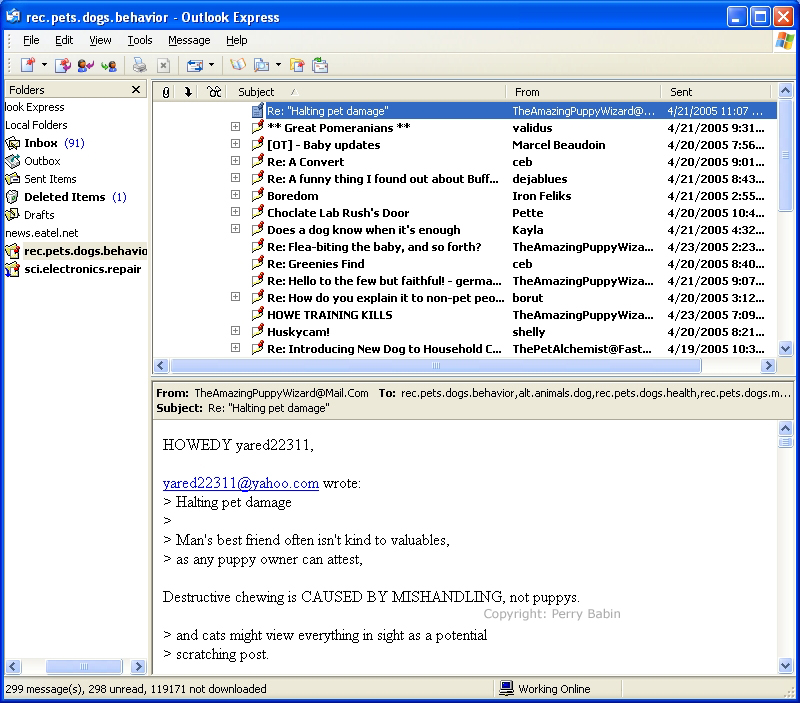The height and width of the screenshot is (703, 800).
Task: Expand the Great Pomeranians thread
Action: 235,127
